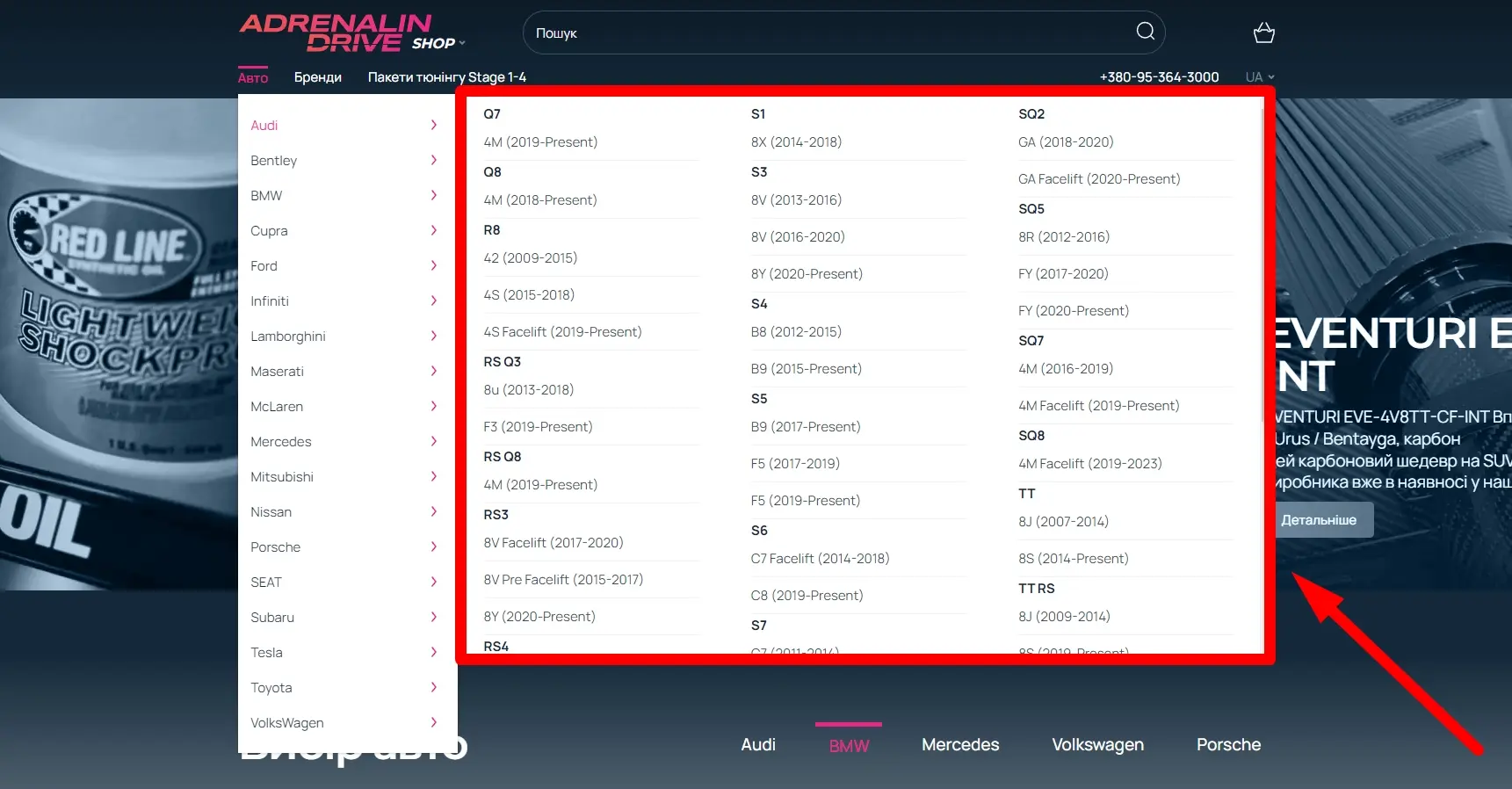Viewport: 1512px width, 789px height.
Task: Choose VolksWagen in the brand sidebar list
Action: pos(287,722)
